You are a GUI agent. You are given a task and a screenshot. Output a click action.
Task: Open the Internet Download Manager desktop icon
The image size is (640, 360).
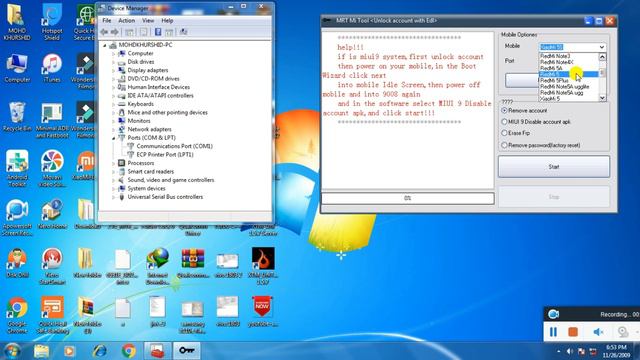click(158, 266)
